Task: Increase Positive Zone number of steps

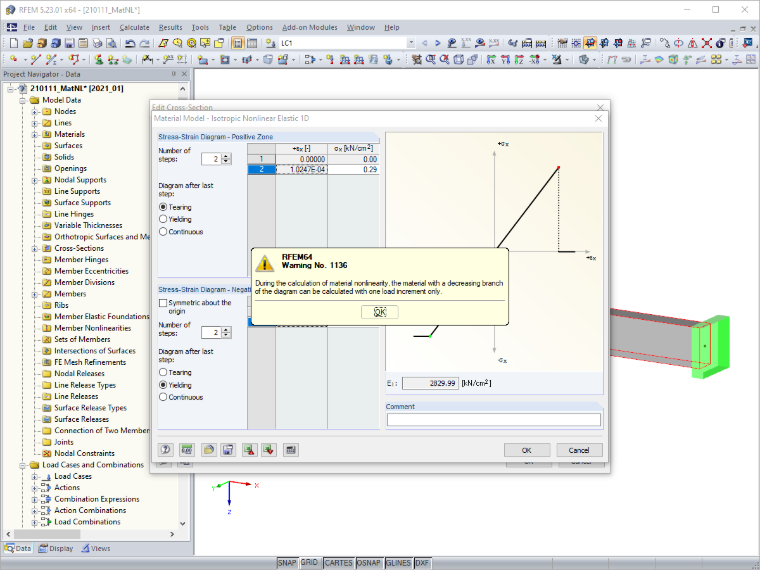Action: click(x=227, y=156)
